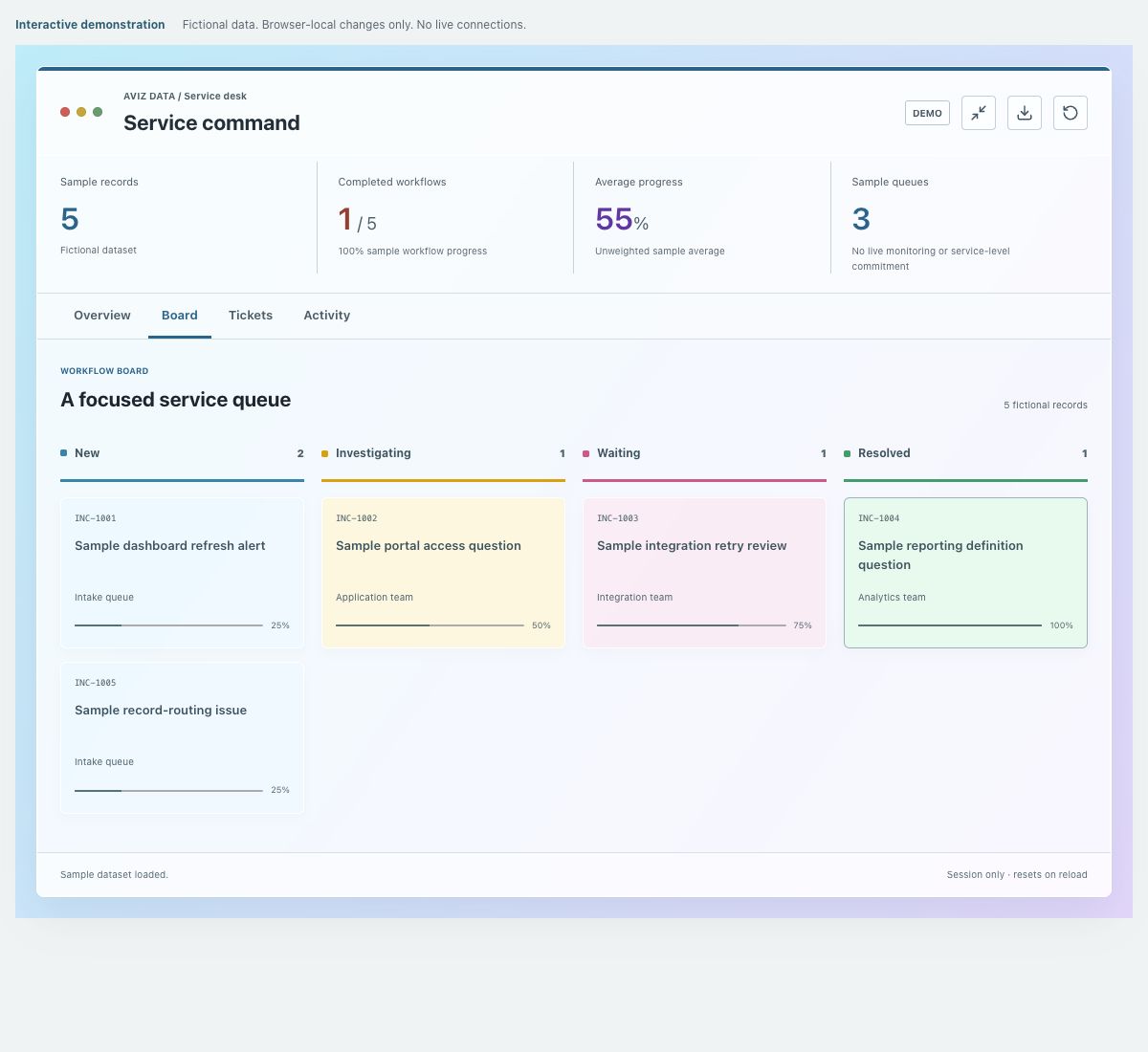This screenshot has height=1052, width=1148.
Task: Click '100% sample workflow progress' caption
Action: tap(412, 252)
